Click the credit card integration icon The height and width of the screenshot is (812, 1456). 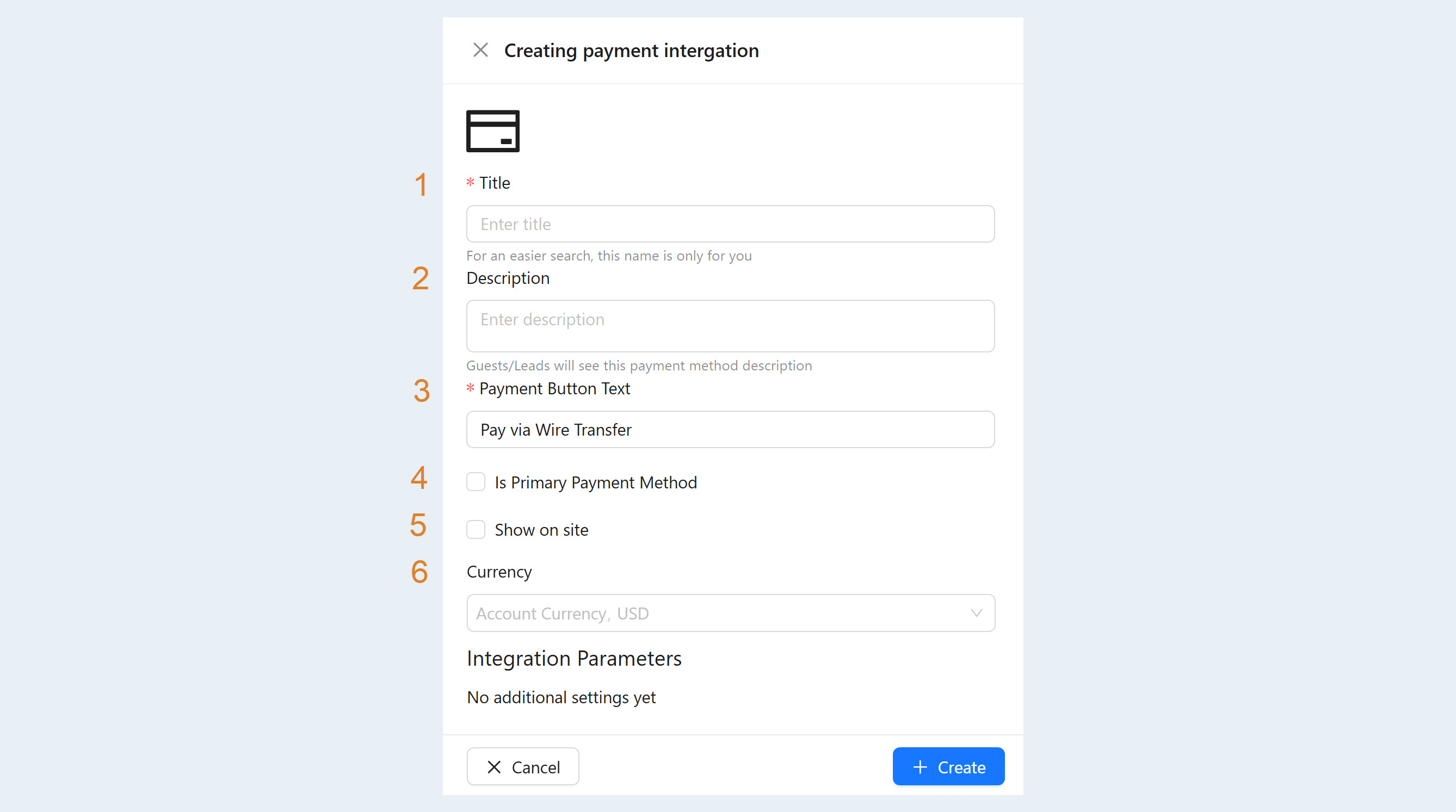point(492,131)
